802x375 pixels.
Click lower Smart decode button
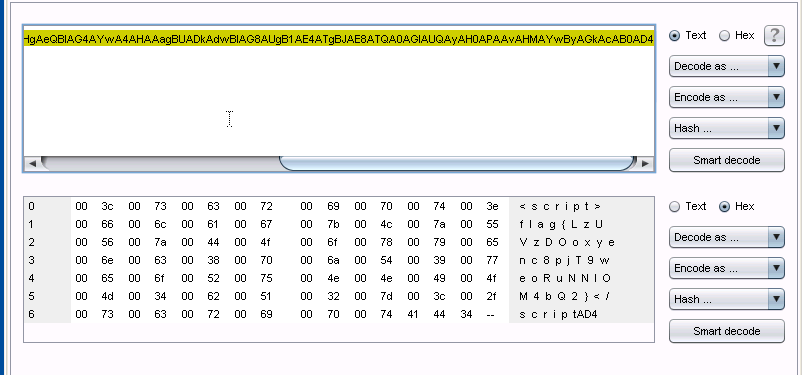tap(726, 331)
